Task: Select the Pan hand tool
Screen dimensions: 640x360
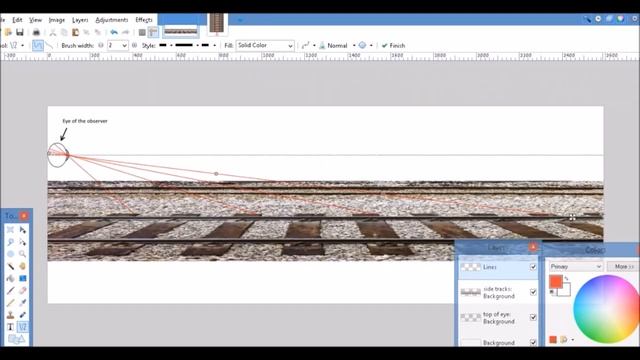Action: 22,266
